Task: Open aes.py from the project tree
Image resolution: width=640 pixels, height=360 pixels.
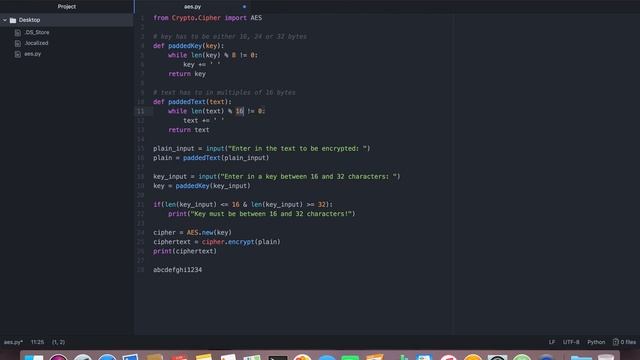Action: [x=33, y=54]
